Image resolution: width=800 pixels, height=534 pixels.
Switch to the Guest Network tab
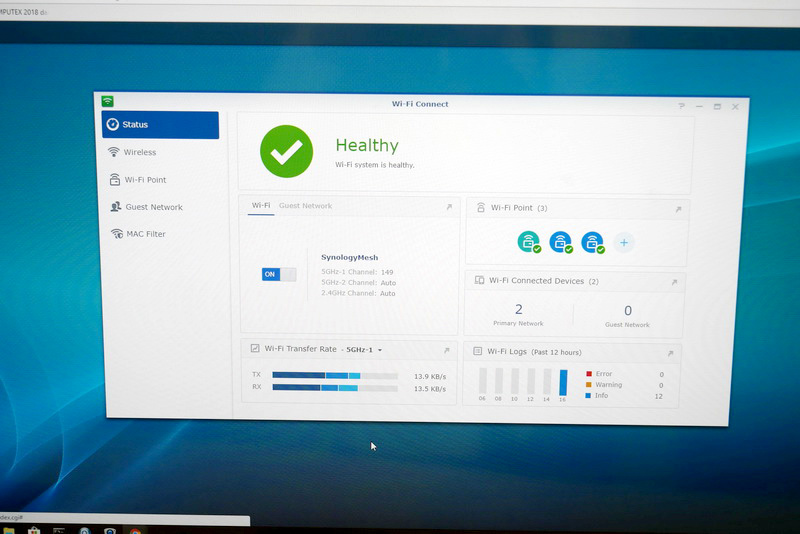(305, 206)
